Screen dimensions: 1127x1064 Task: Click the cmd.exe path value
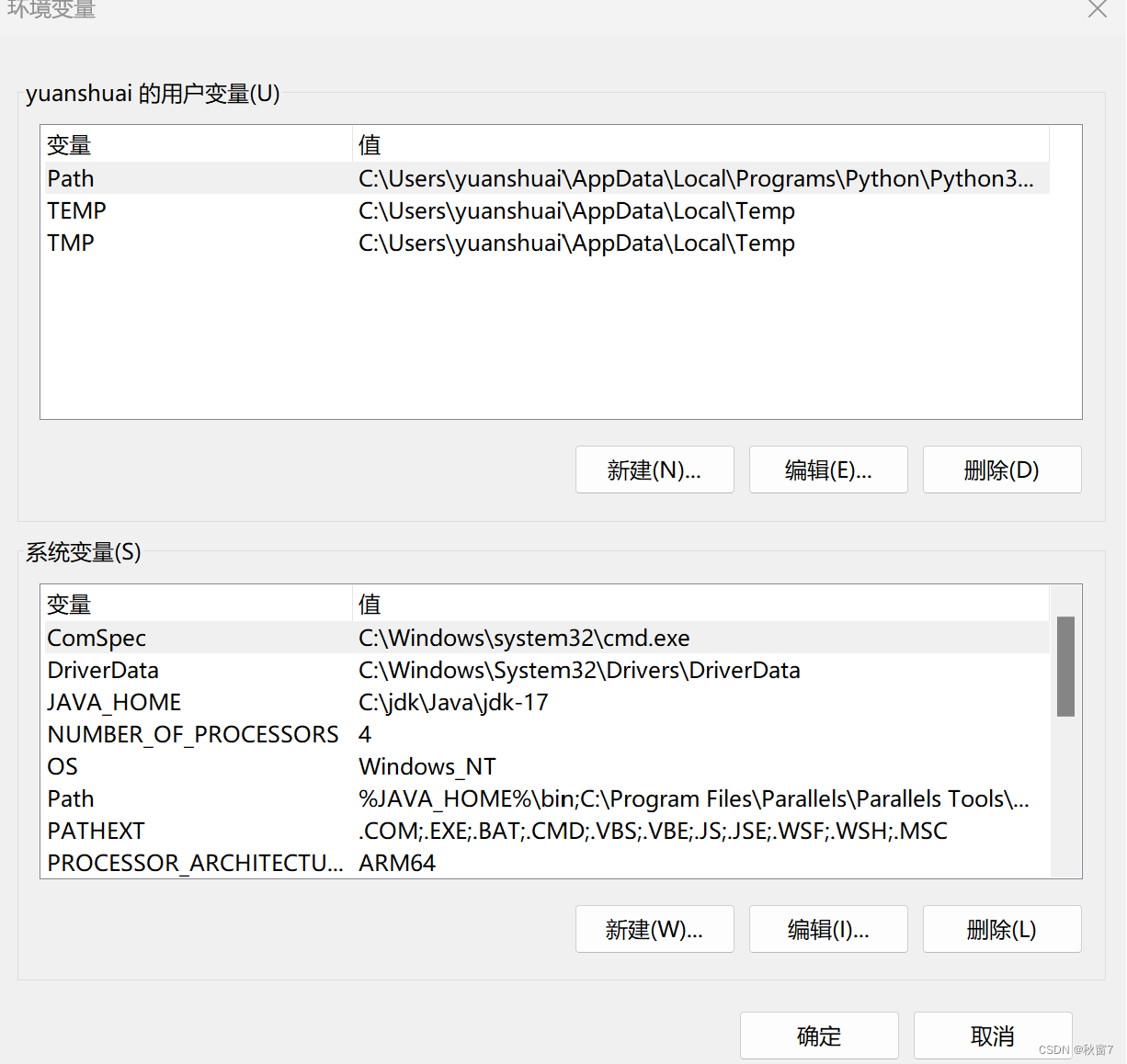(x=524, y=638)
